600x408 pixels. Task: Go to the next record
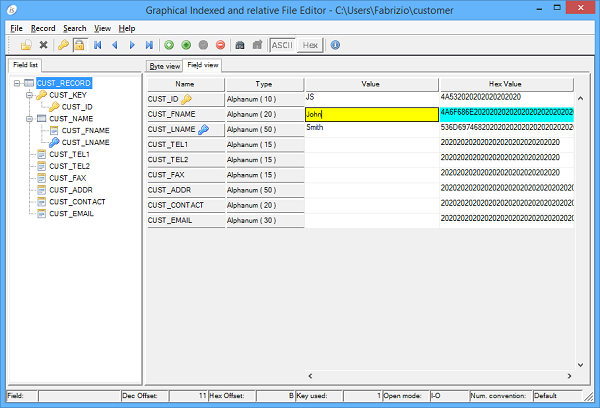click(x=132, y=45)
